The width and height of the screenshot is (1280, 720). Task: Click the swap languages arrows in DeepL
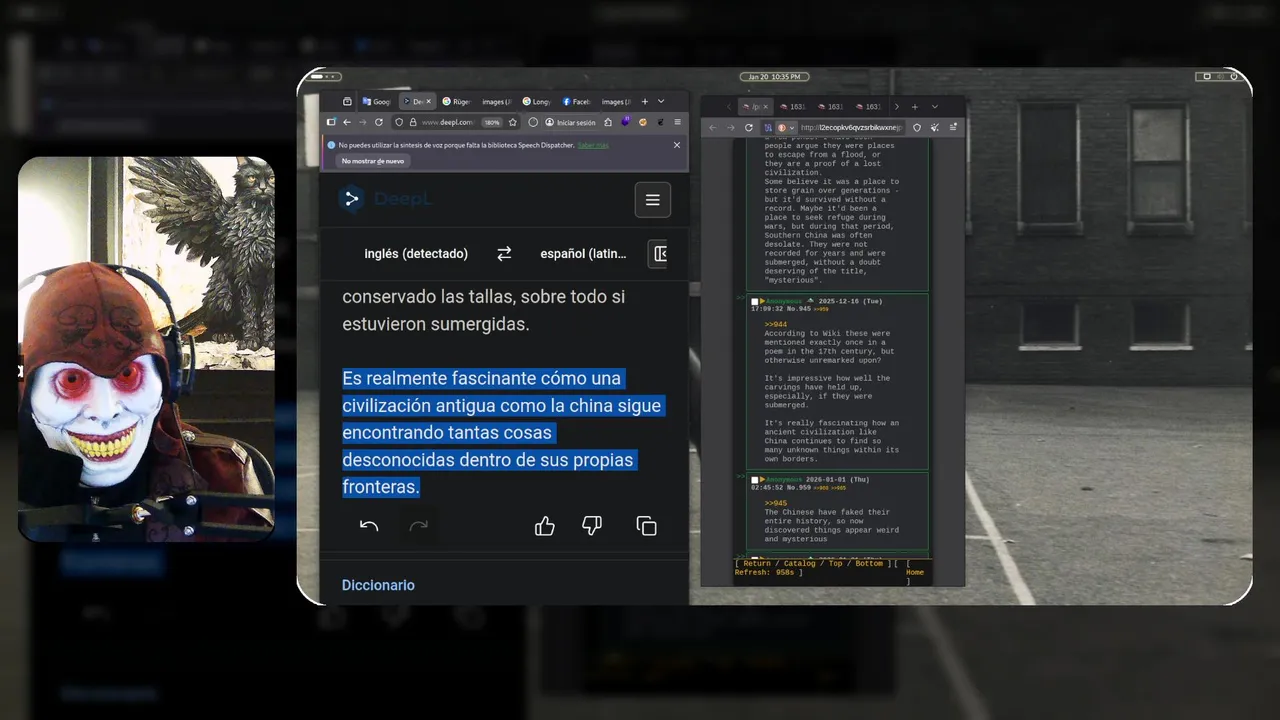point(504,254)
